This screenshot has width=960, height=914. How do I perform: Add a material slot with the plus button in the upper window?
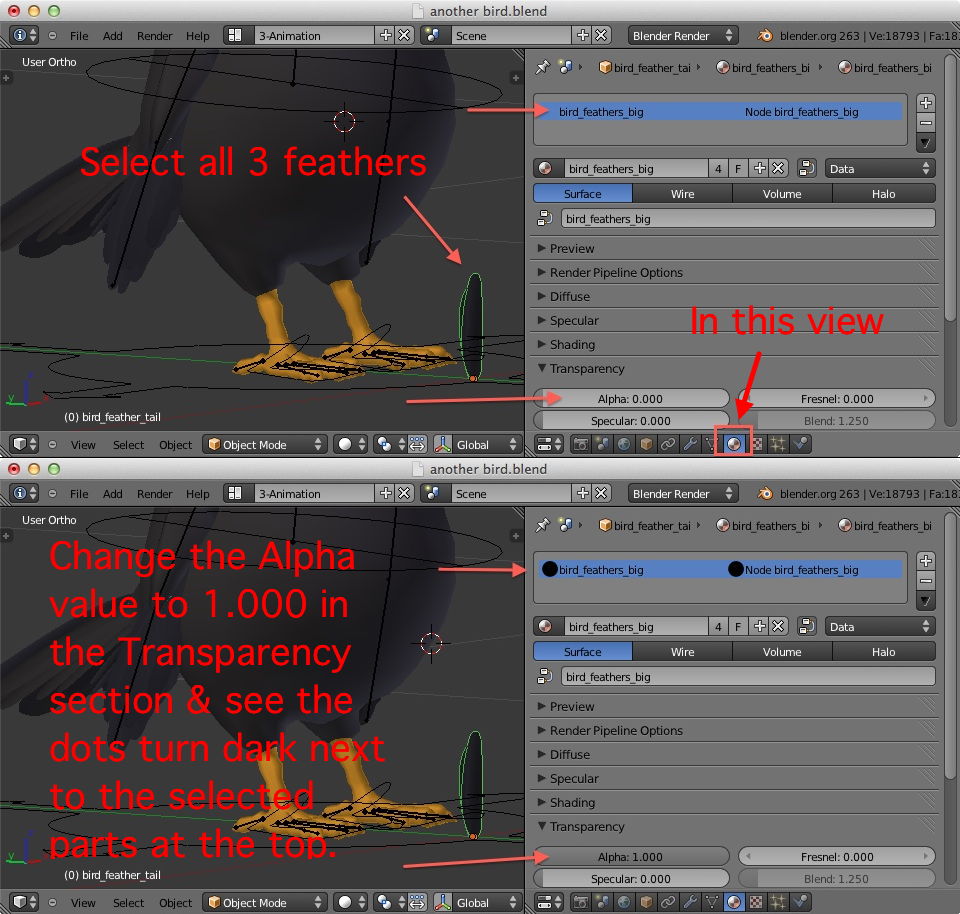tap(926, 103)
